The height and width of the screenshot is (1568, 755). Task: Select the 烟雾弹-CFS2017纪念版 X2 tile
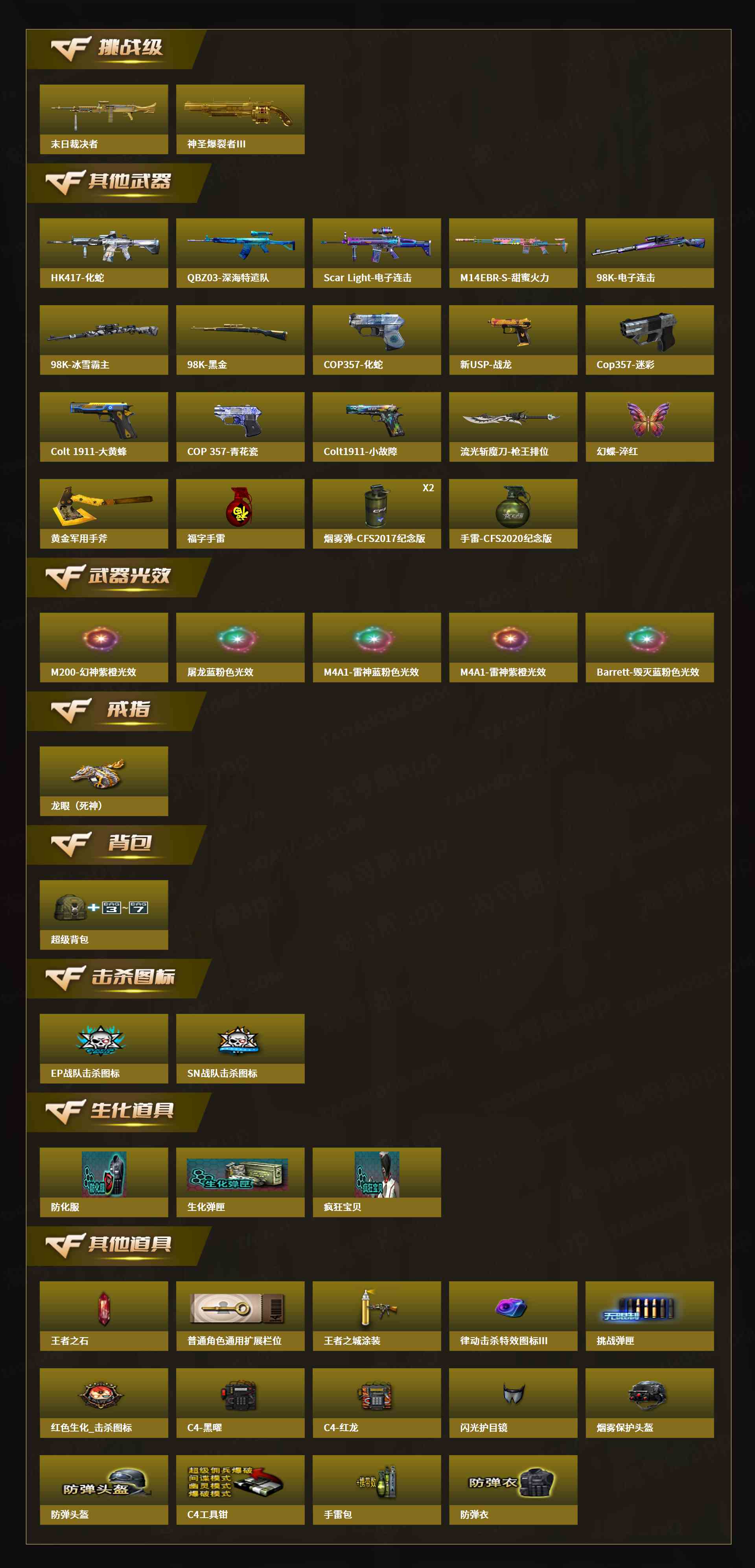377,514
